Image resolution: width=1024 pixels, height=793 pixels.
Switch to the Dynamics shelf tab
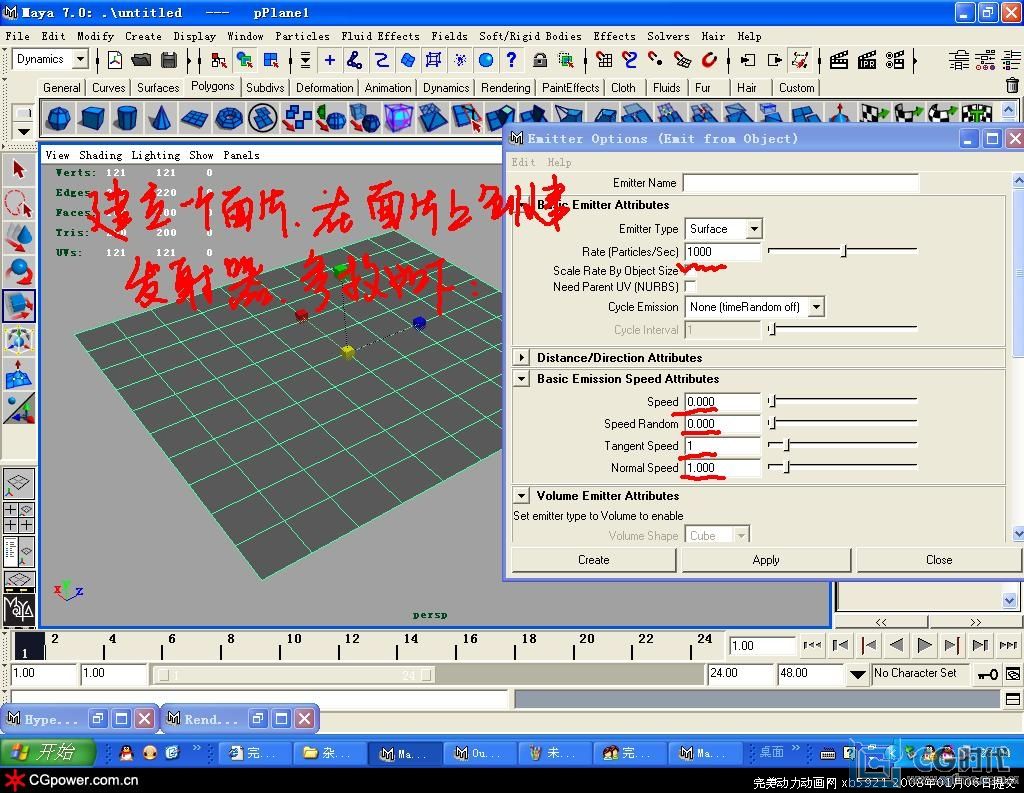[x=446, y=88]
